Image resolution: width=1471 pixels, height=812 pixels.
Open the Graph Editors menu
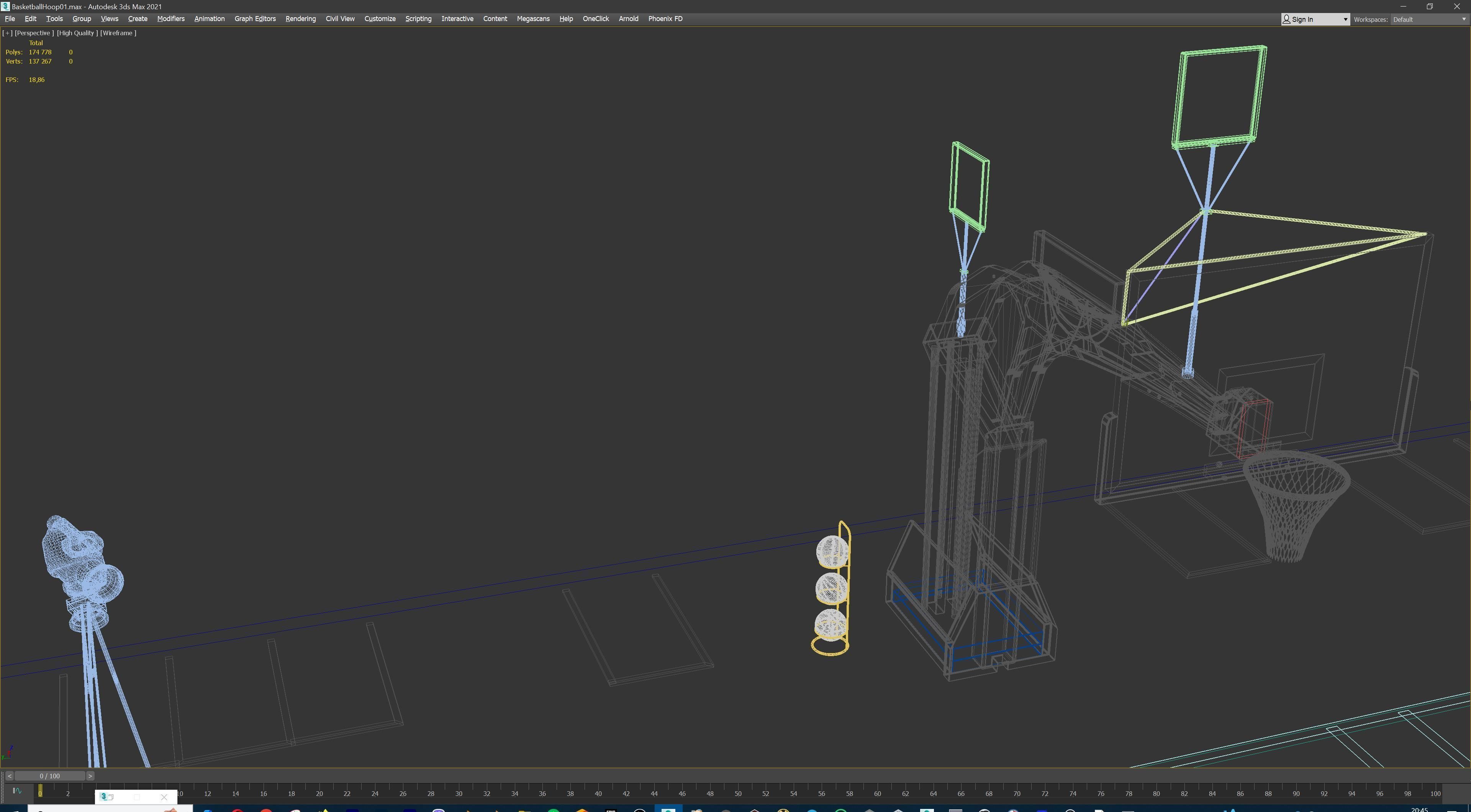(255, 19)
